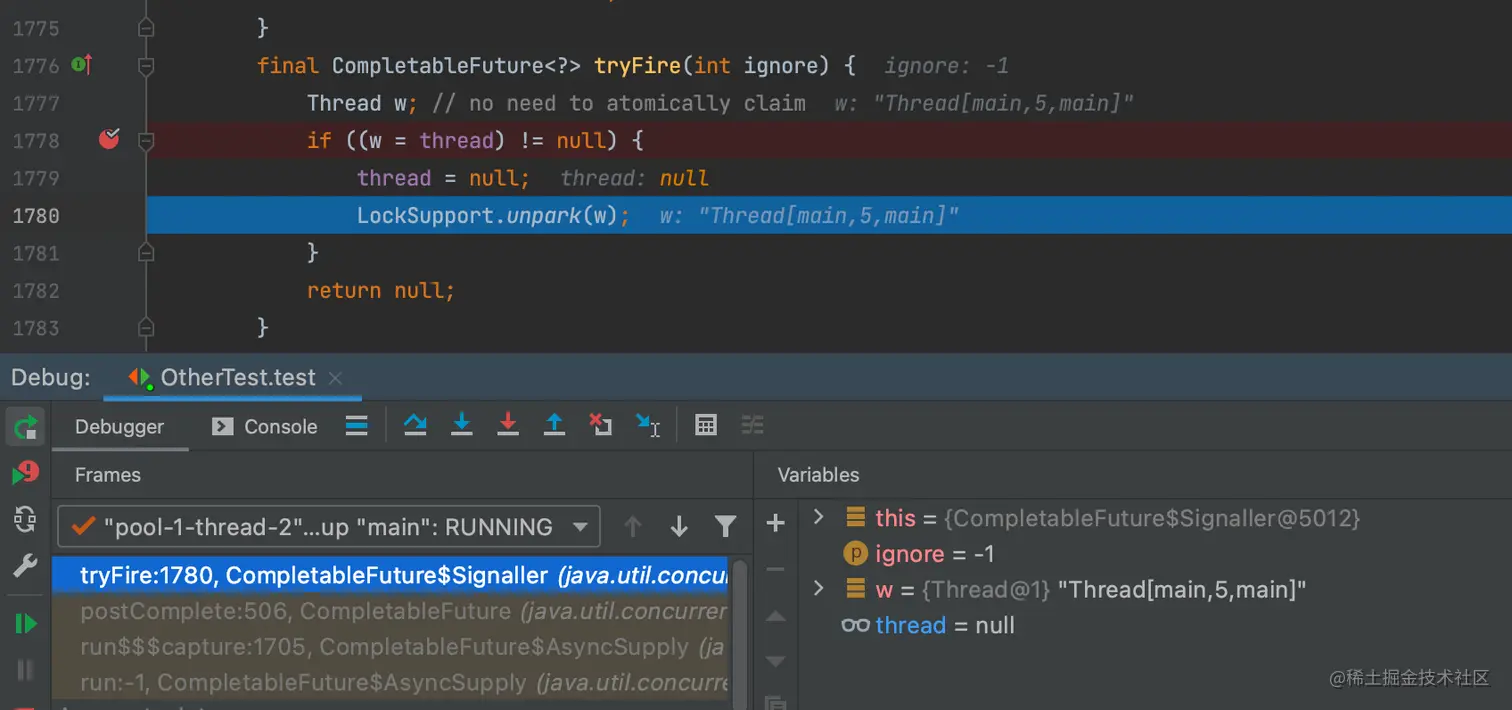Click the fold end marker at line 1775
The height and width of the screenshot is (710, 1512).
146,29
